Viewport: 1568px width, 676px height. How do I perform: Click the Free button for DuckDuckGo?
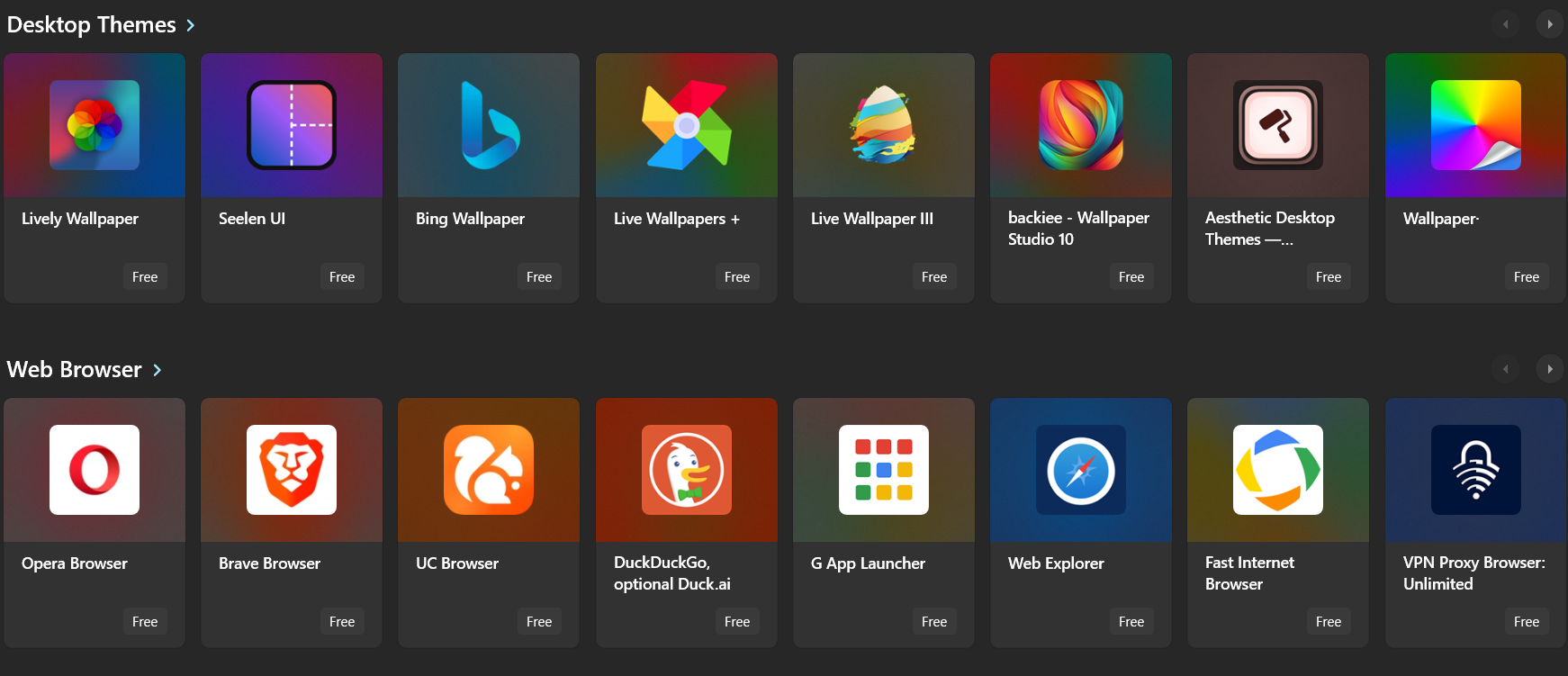coord(737,622)
